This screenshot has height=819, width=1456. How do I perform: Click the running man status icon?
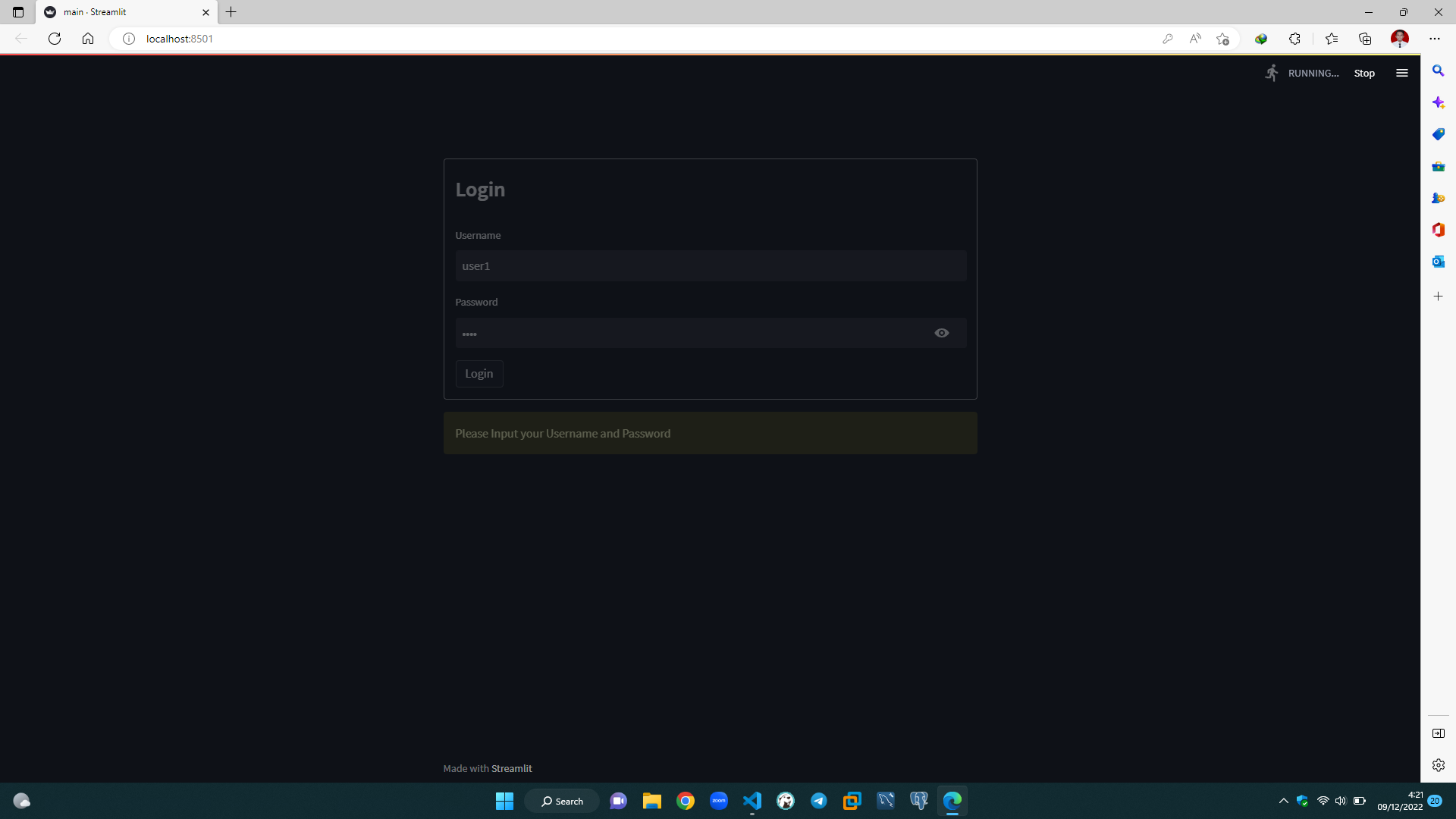click(x=1272, y=72)
